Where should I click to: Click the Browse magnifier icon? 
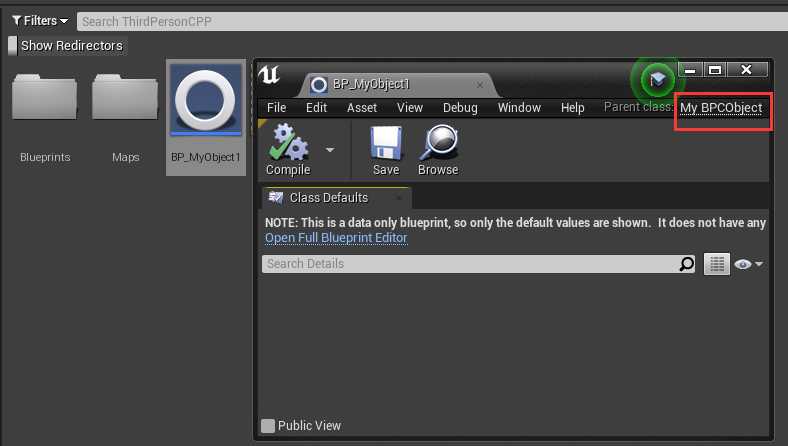point(438,142)
